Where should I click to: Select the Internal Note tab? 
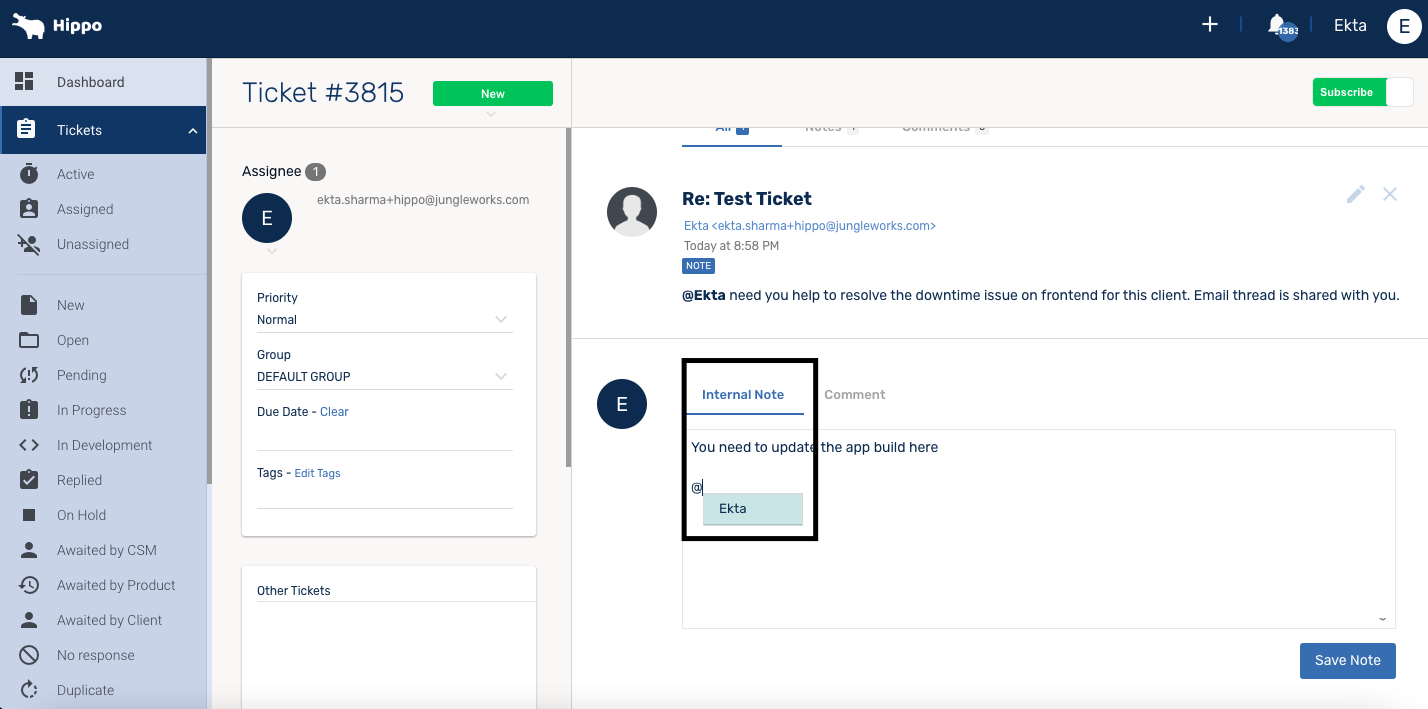click(743, 395)
